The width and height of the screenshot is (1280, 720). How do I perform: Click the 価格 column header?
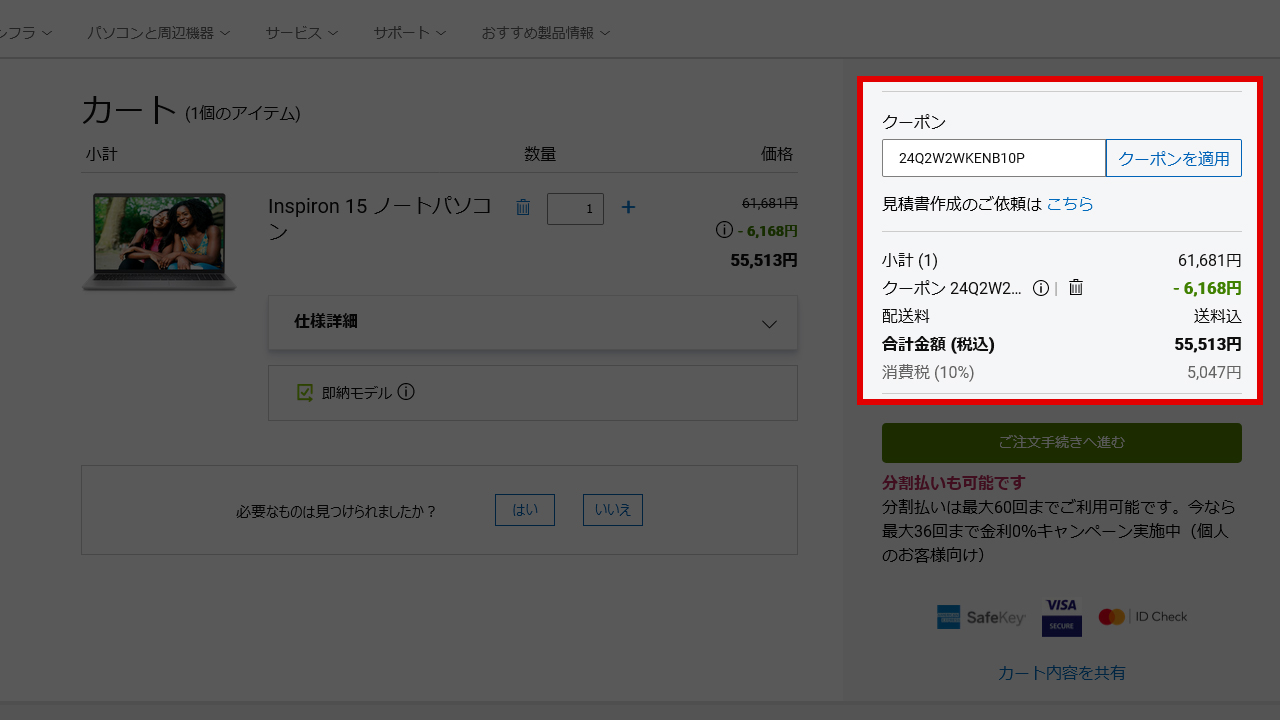(x=777, y=154)
